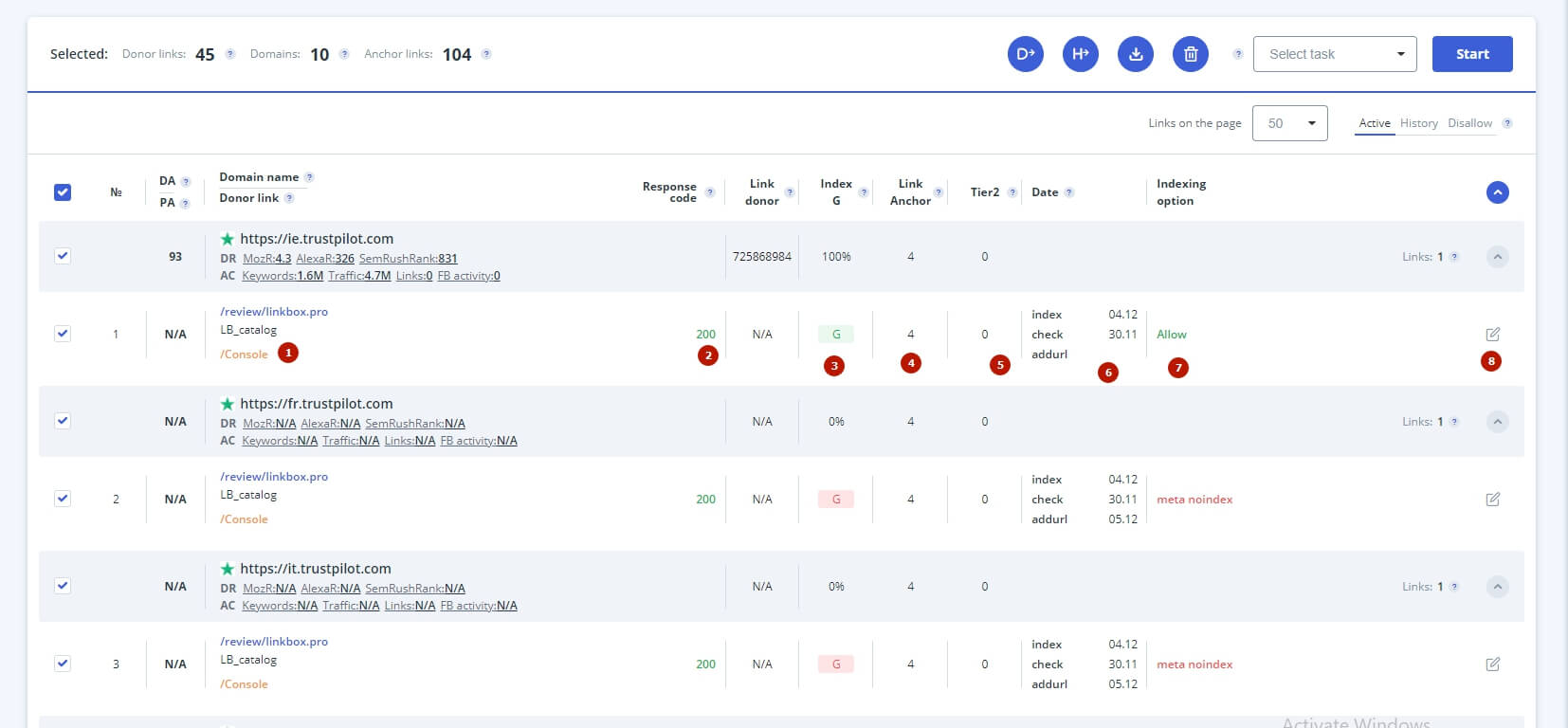Click meta noindex text in row 2
The image size is (1568, 728).
(1194, 500)
